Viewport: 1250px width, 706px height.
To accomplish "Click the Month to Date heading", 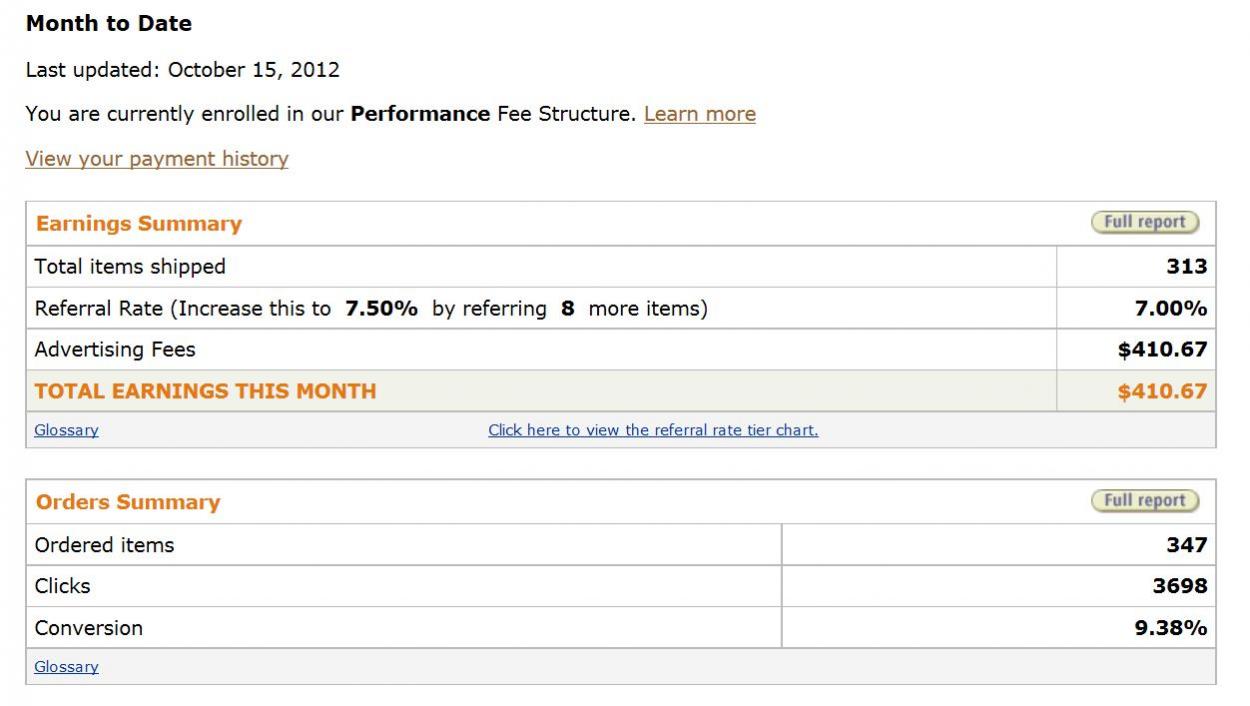I will point(109,24).
